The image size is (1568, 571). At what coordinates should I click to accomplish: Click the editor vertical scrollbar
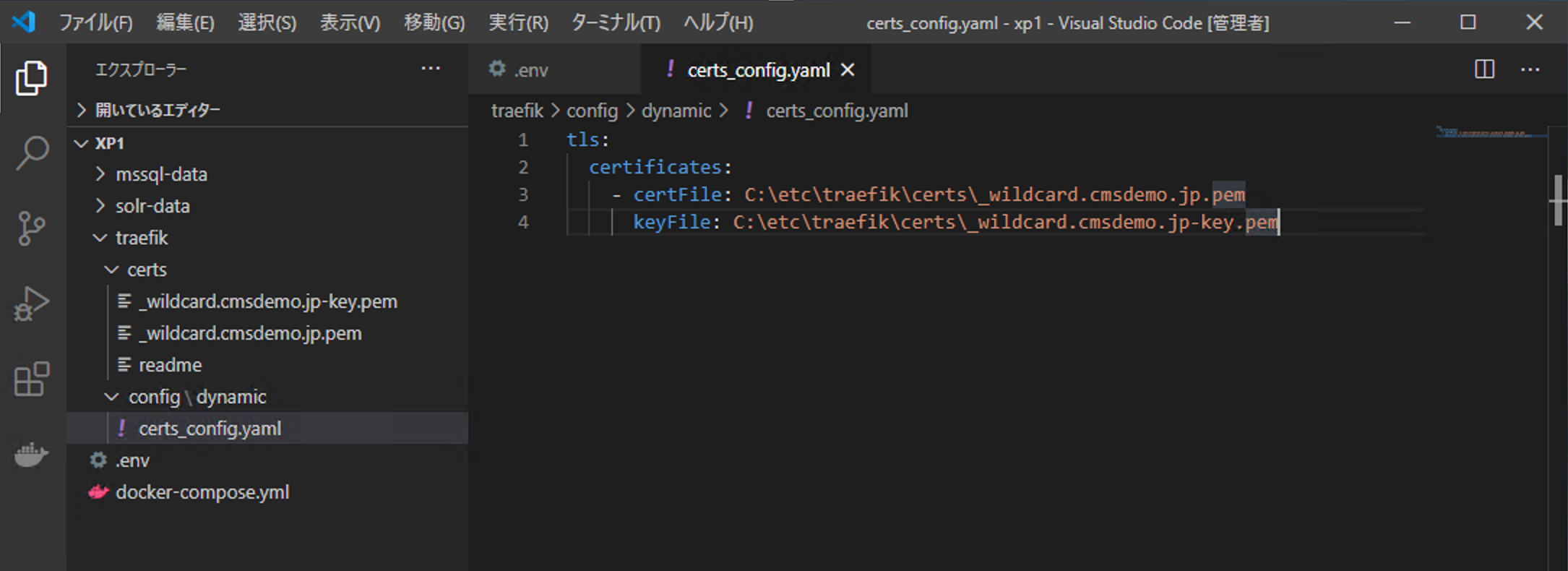tap(1558, 200)
